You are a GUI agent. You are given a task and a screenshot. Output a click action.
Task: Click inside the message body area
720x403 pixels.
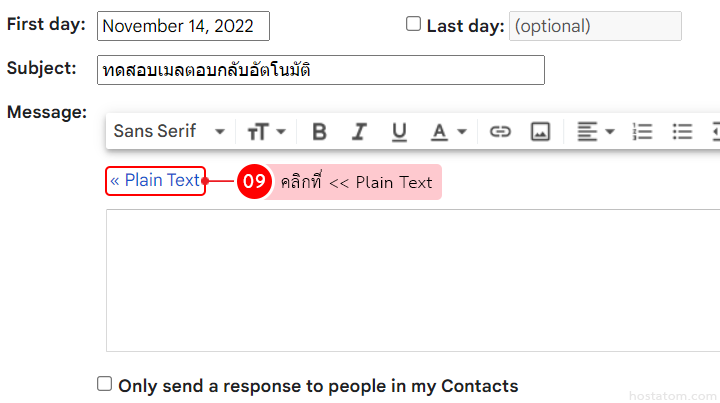pos(412,280)
